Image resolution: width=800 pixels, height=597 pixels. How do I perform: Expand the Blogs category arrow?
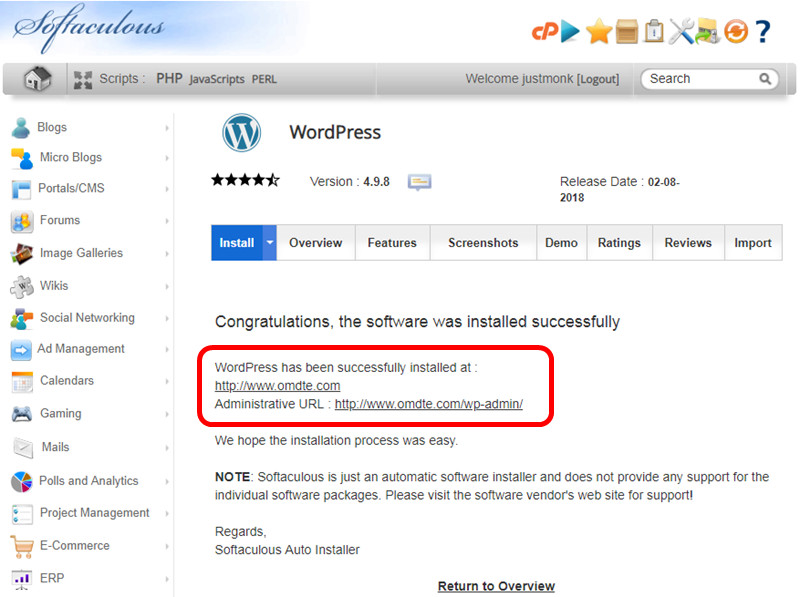[167, 128]
